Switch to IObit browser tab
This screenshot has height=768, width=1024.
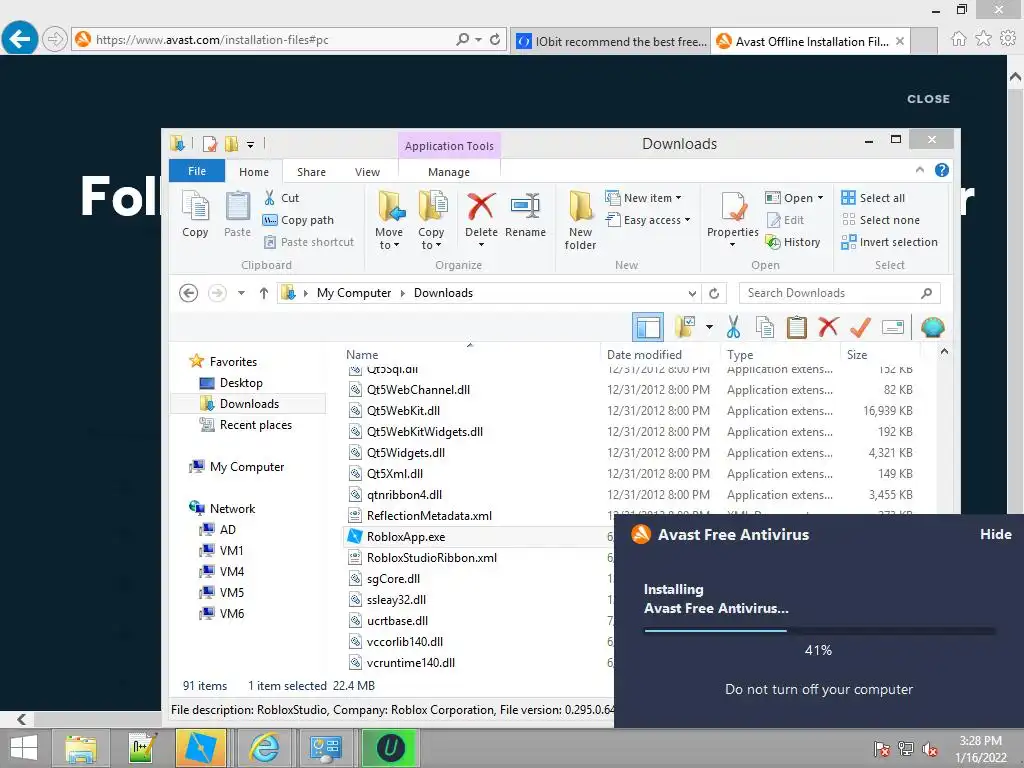(611, 41)
